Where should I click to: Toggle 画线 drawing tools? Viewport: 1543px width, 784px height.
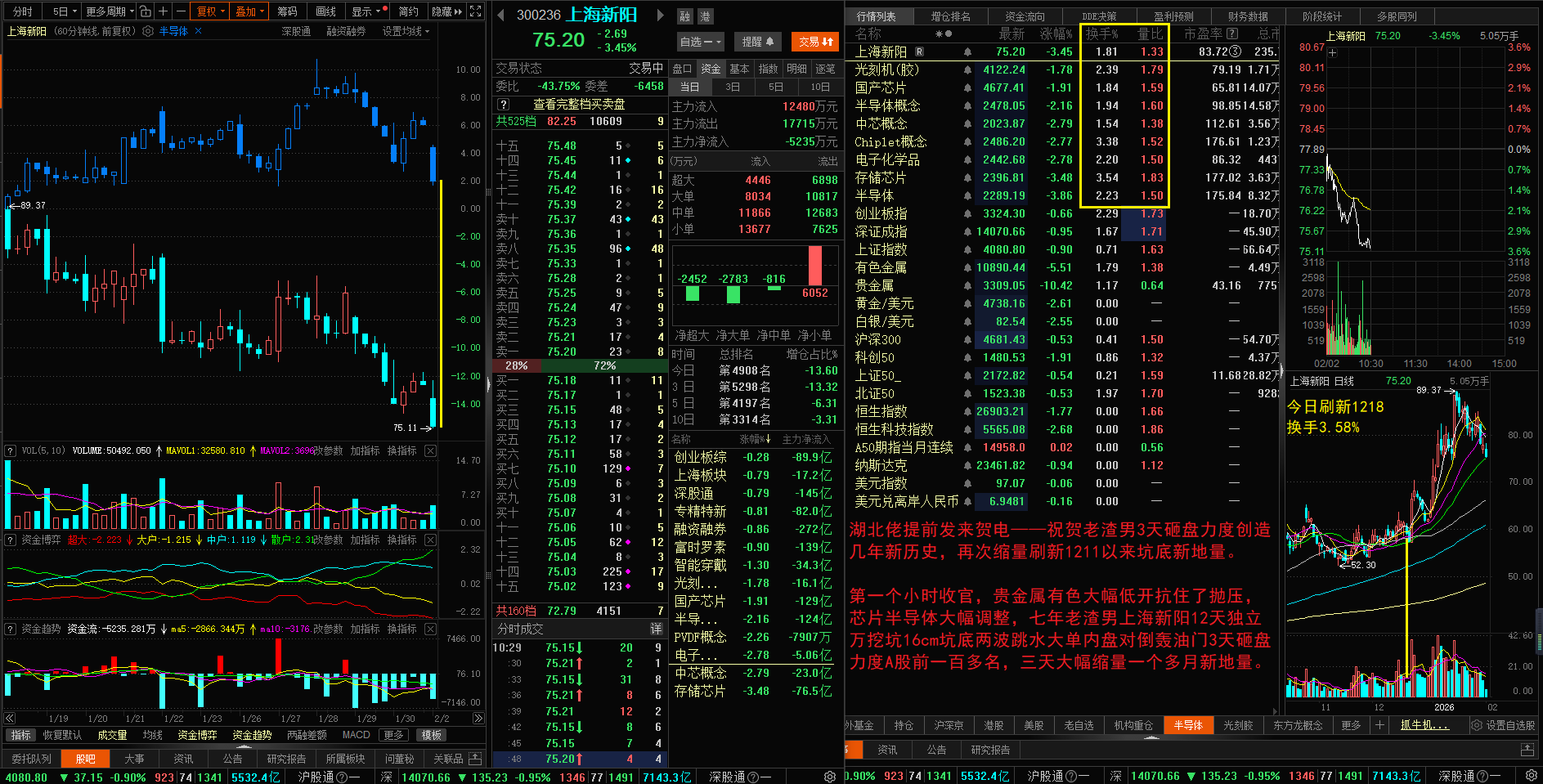326,11
